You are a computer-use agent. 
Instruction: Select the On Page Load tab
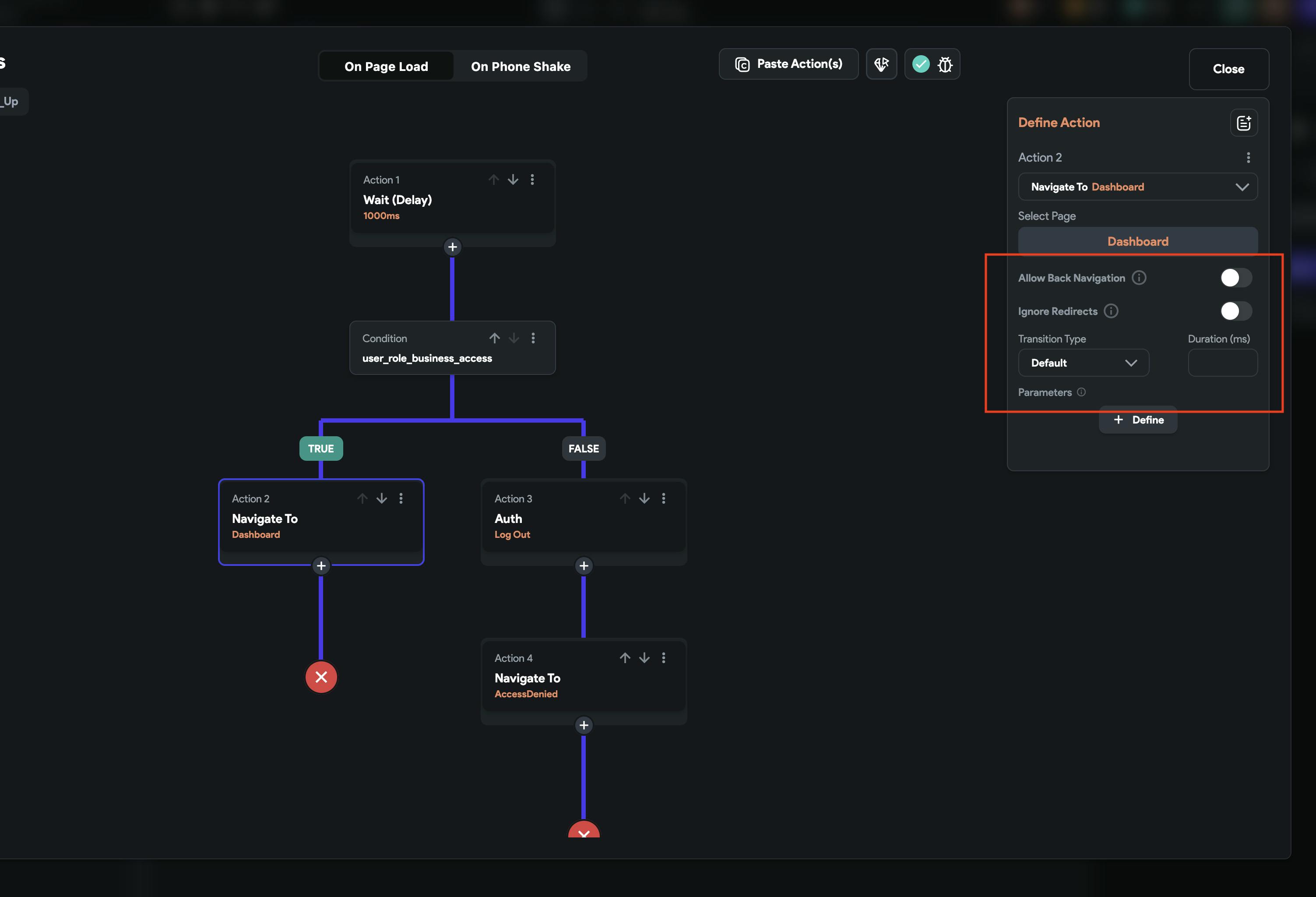pyautogui.click(x=386, y=66)
